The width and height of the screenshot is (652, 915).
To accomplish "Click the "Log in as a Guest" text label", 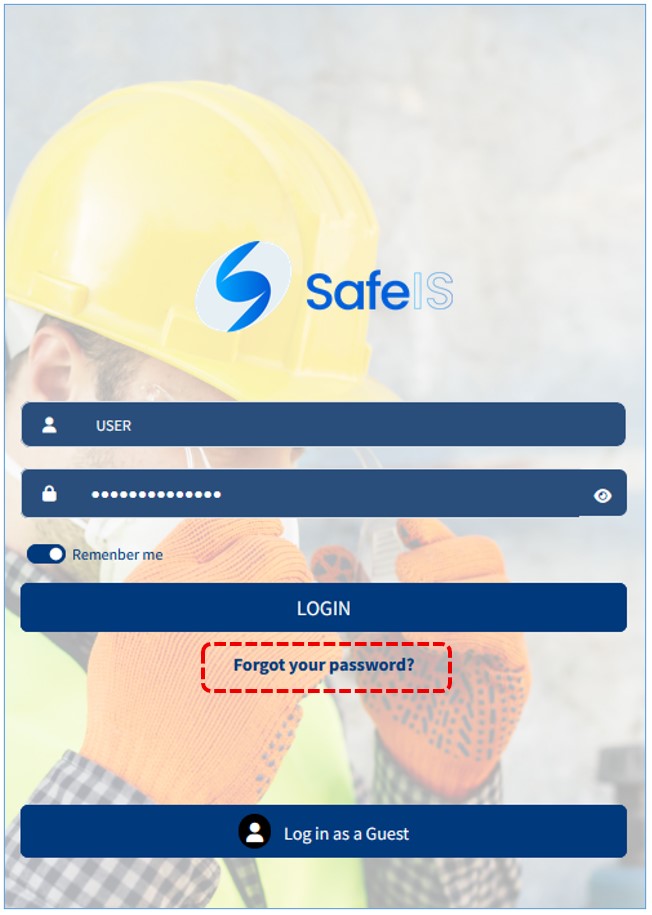I will [346, 834].
